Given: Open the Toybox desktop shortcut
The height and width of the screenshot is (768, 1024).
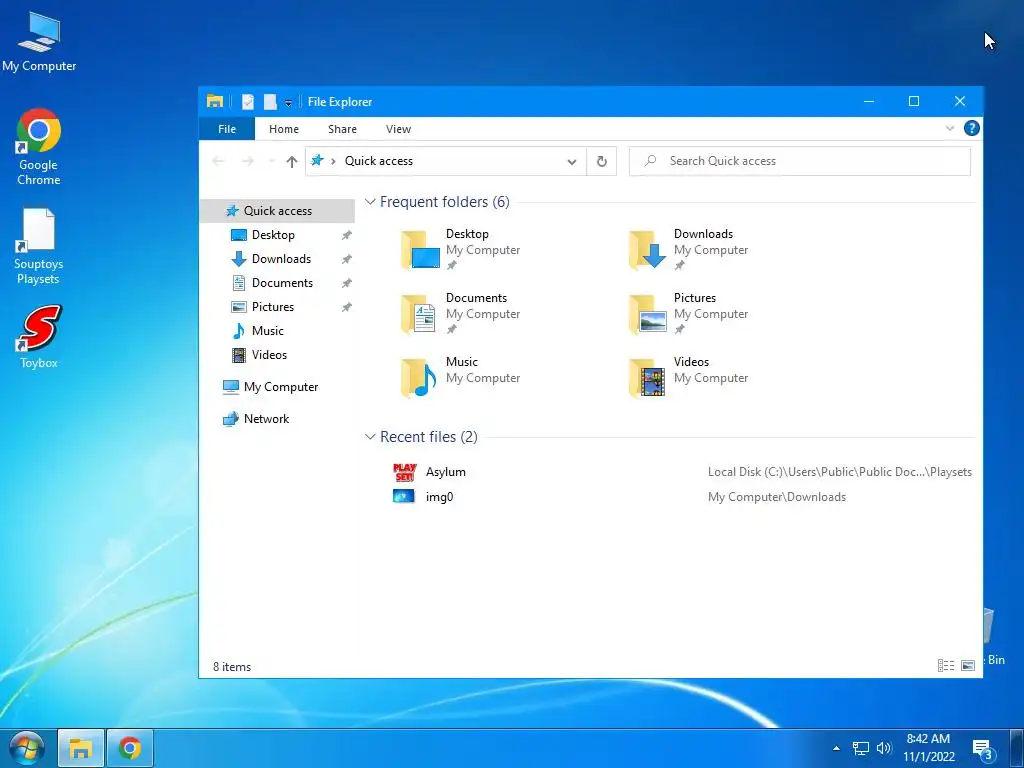Looking at the screenshot, I should 39,337.
